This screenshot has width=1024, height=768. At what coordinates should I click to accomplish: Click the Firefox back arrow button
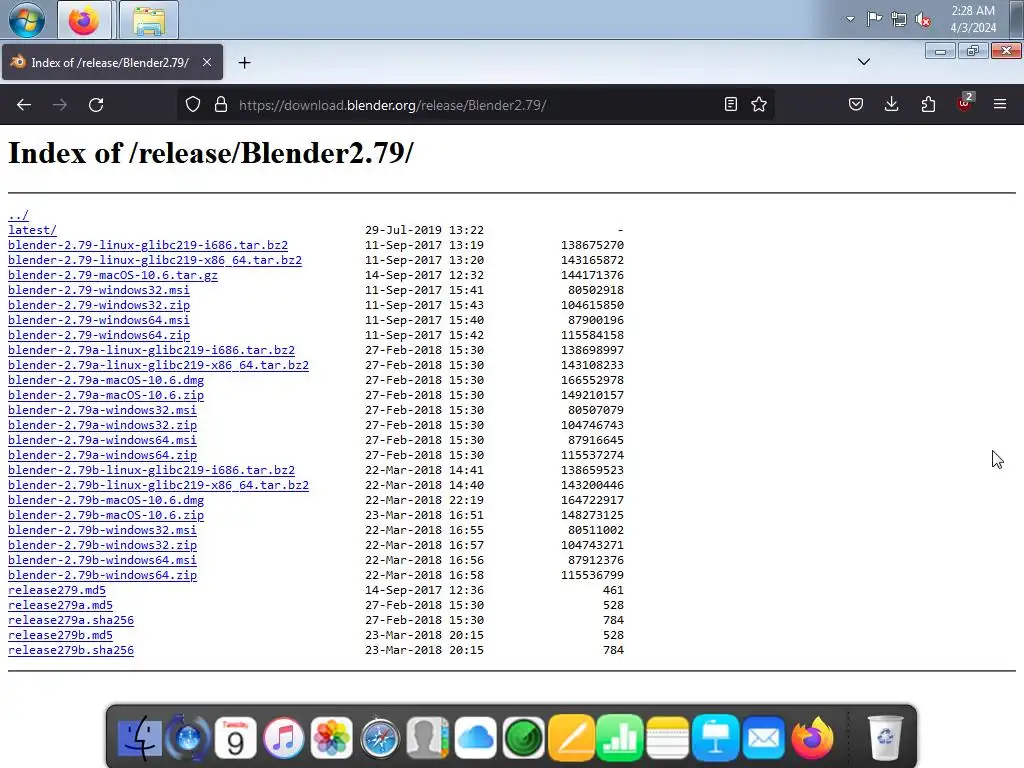tap(24, 104)
